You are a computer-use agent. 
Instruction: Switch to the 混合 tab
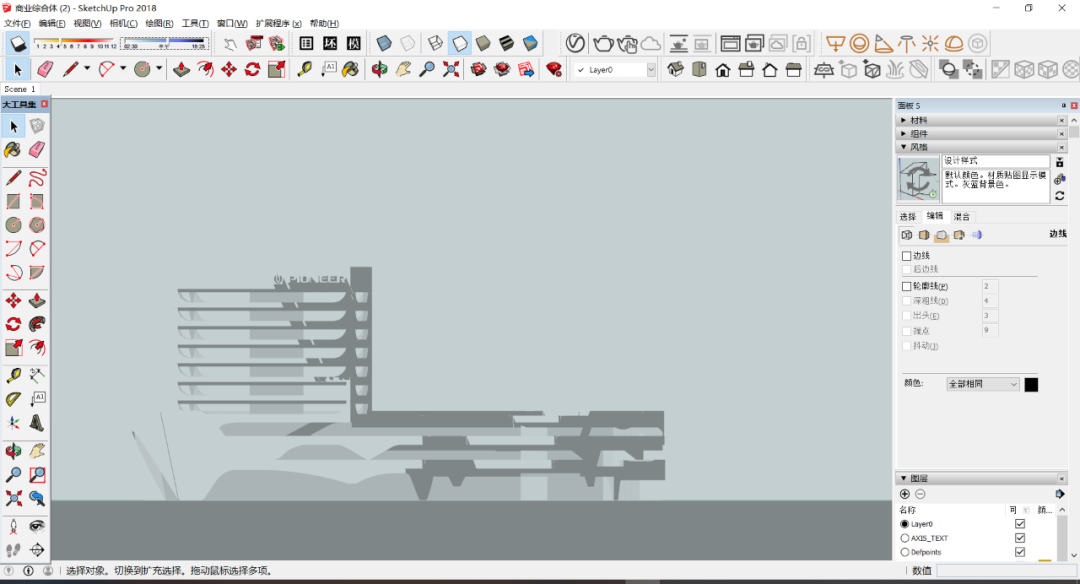962,216
